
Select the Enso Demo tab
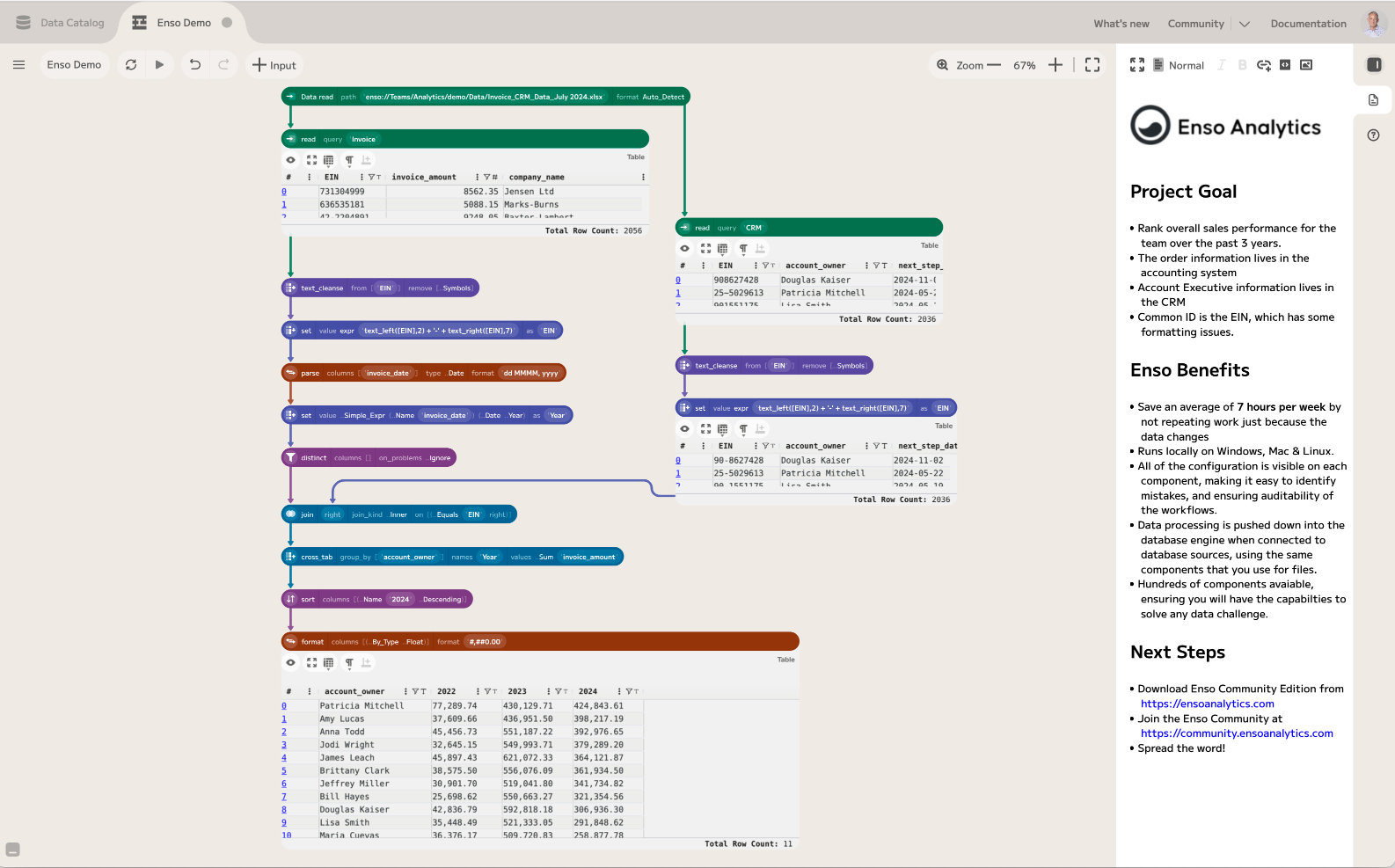(184, 23)
